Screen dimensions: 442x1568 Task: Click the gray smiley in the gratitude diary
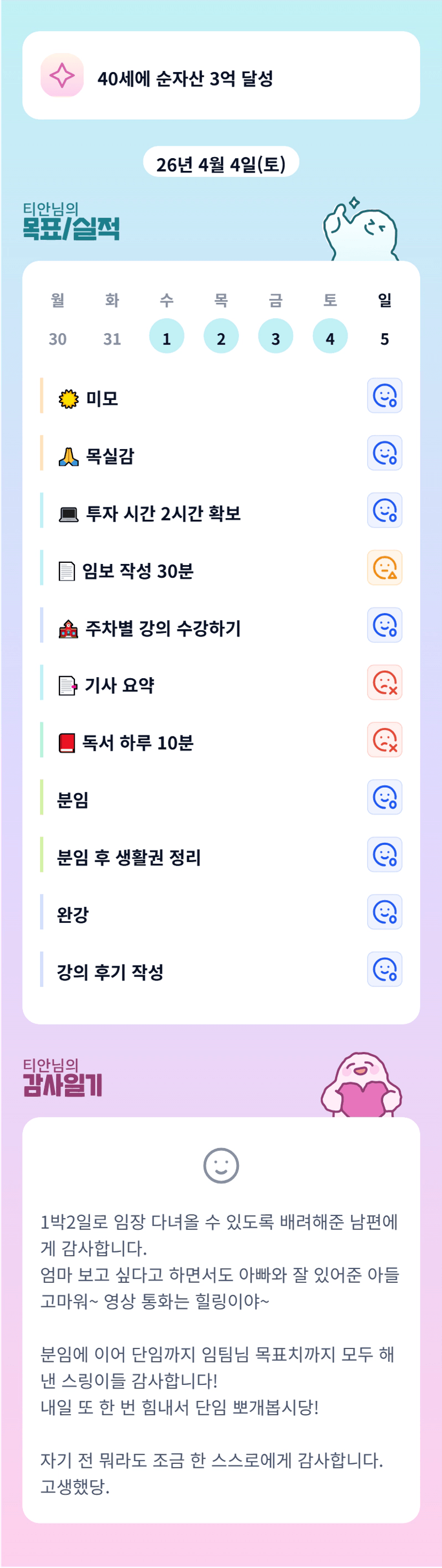[x=221, y=1166]
